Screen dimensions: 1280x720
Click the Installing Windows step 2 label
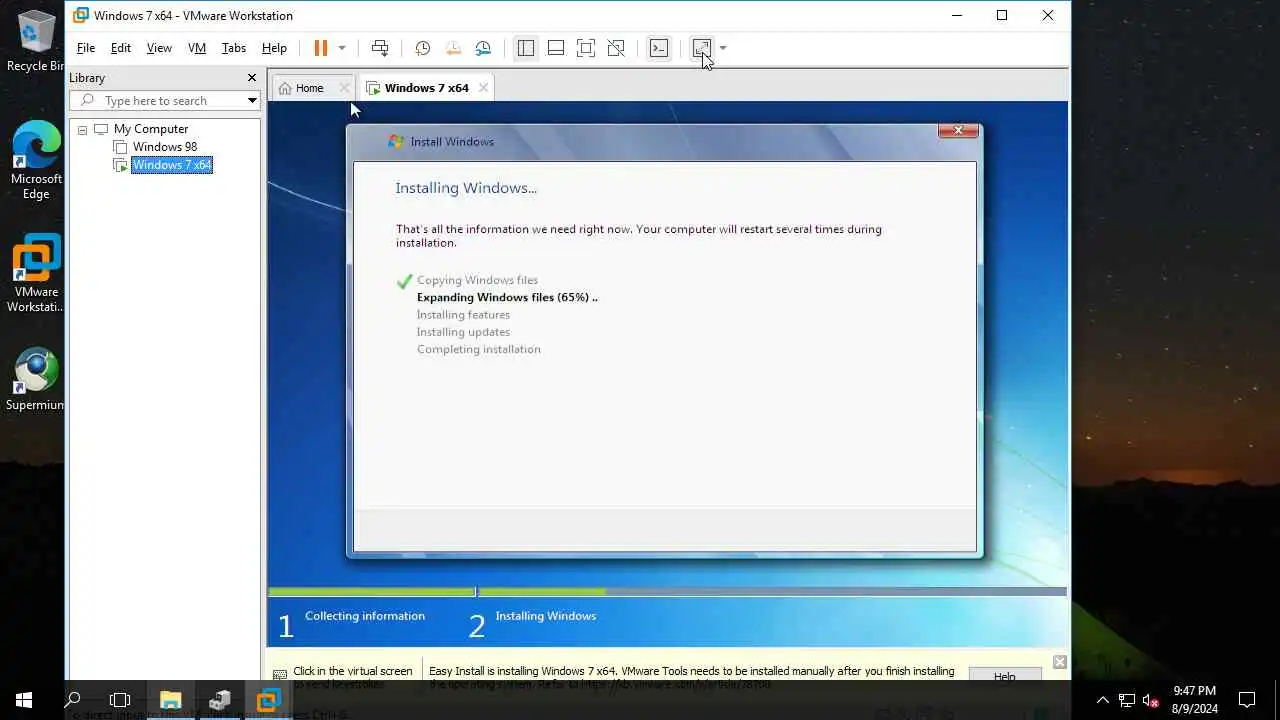click(545, 616)
